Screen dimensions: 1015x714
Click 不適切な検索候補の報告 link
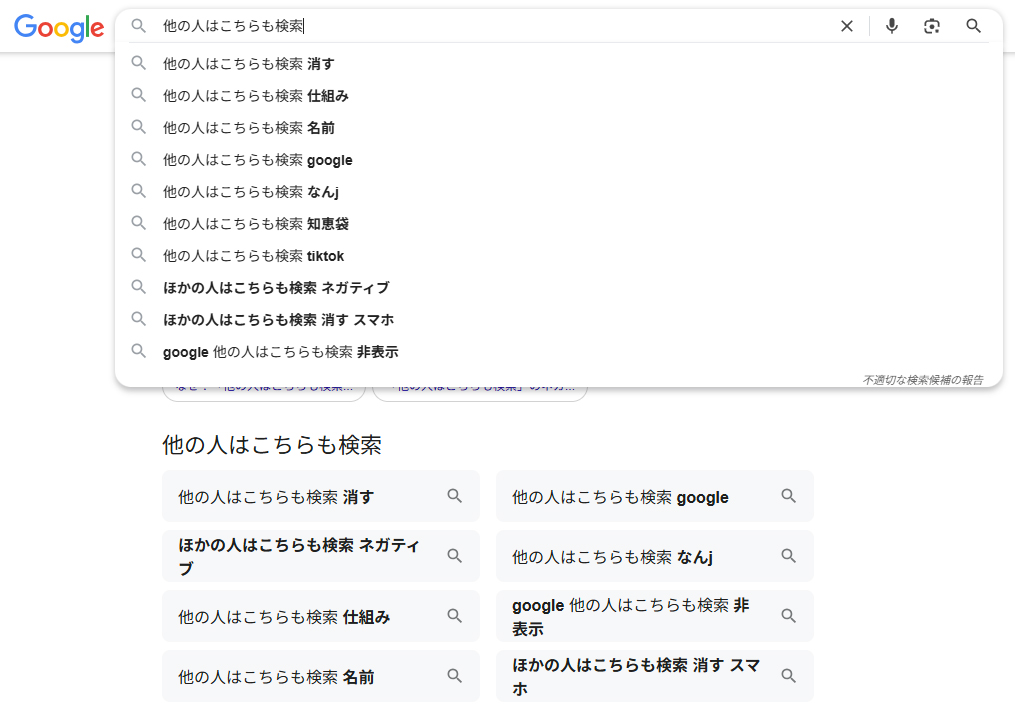pyautogui.click(x=922, y=380)
